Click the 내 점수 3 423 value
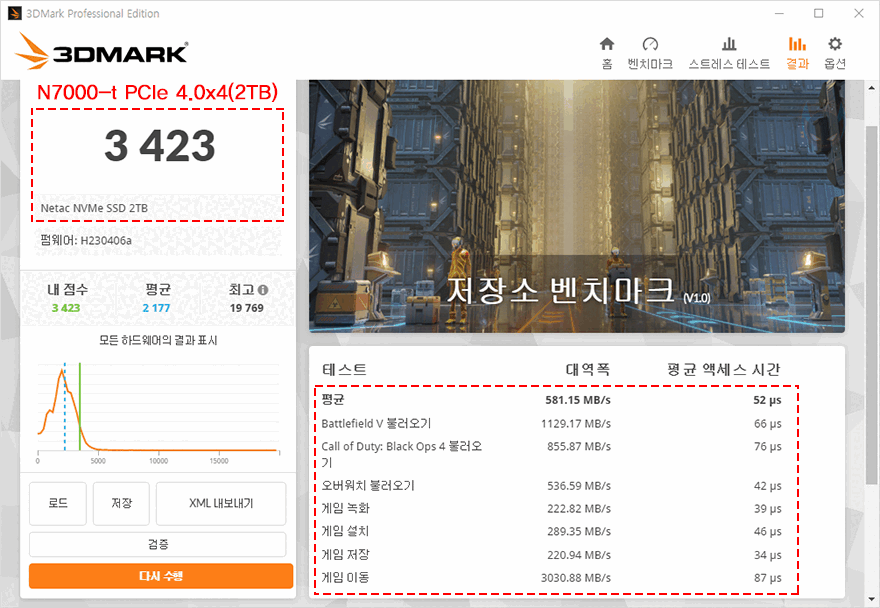Screen dimensions: 880x608 click(66, 308)
